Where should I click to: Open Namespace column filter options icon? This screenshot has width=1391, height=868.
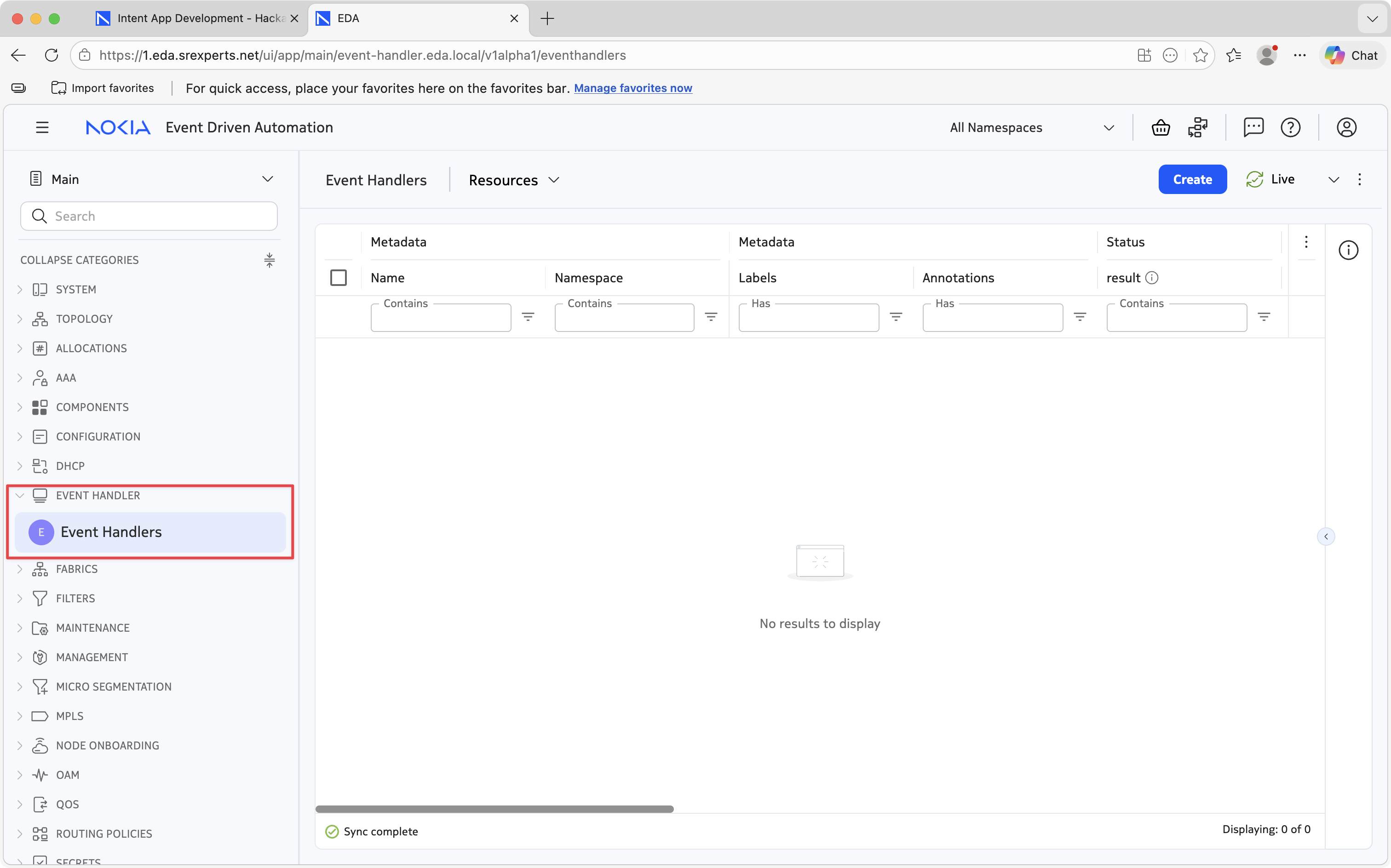tap(711, 317)
